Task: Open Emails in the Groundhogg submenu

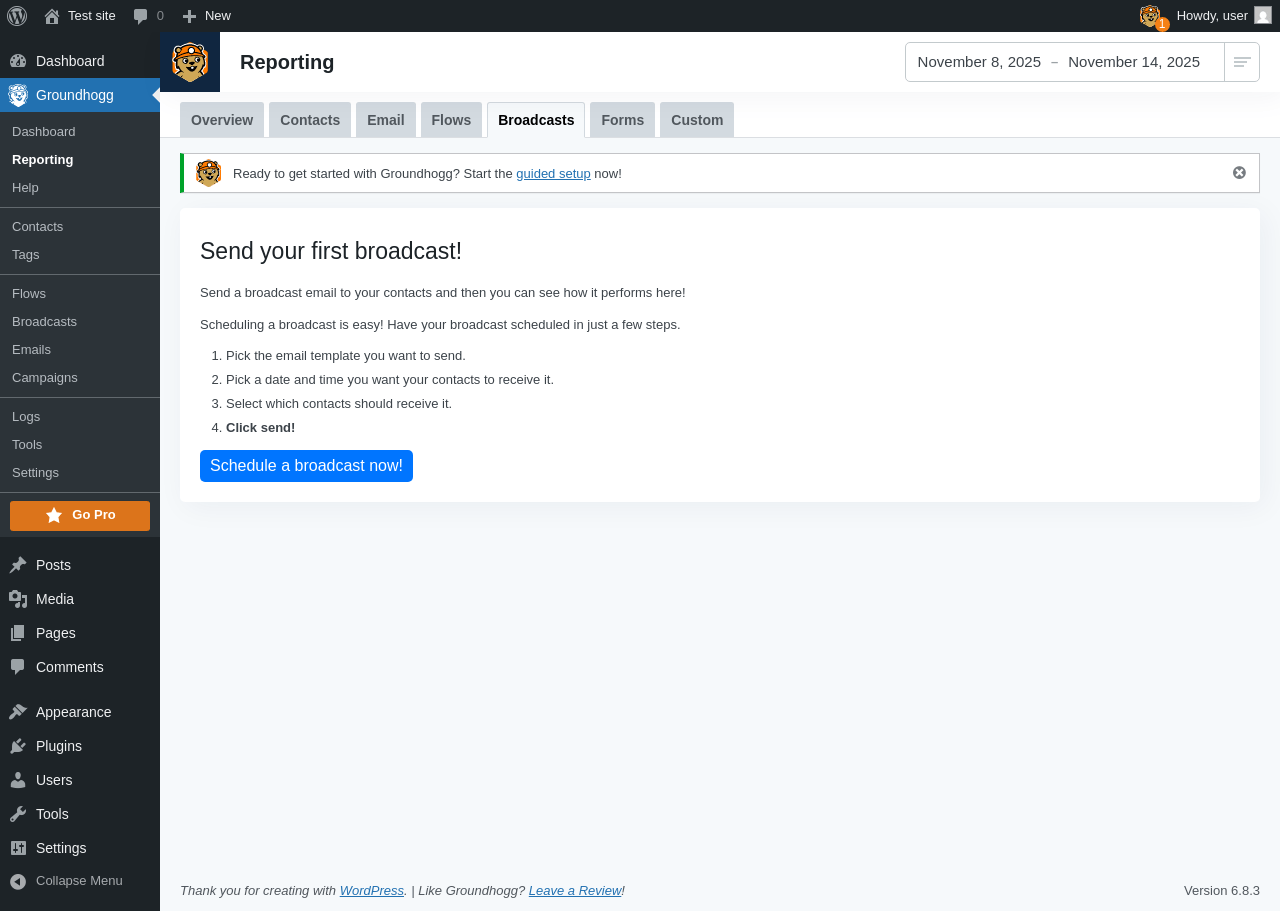Action: tap(31, 349)
